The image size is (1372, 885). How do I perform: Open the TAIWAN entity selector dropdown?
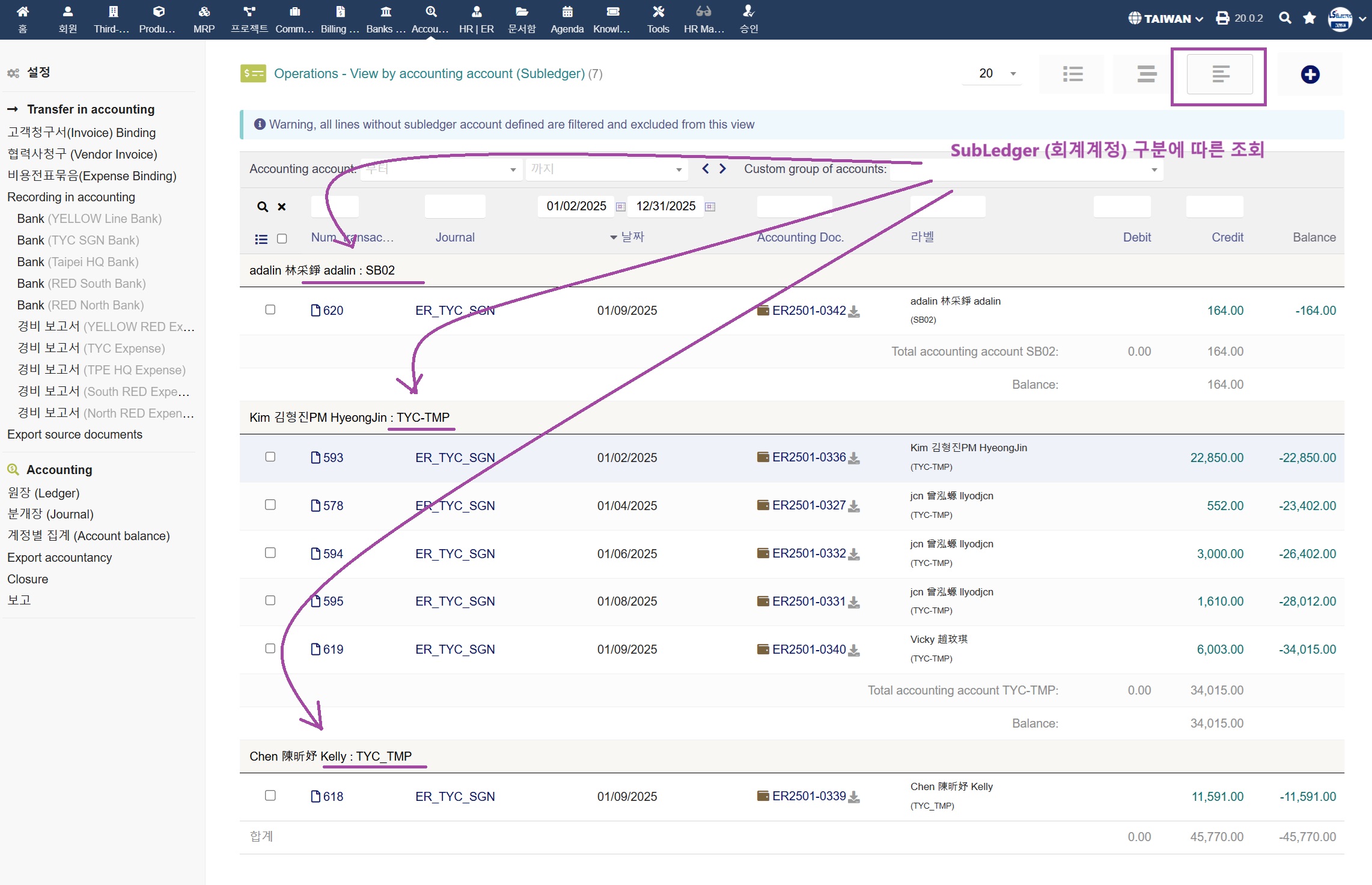click(x=1166, y=18)
